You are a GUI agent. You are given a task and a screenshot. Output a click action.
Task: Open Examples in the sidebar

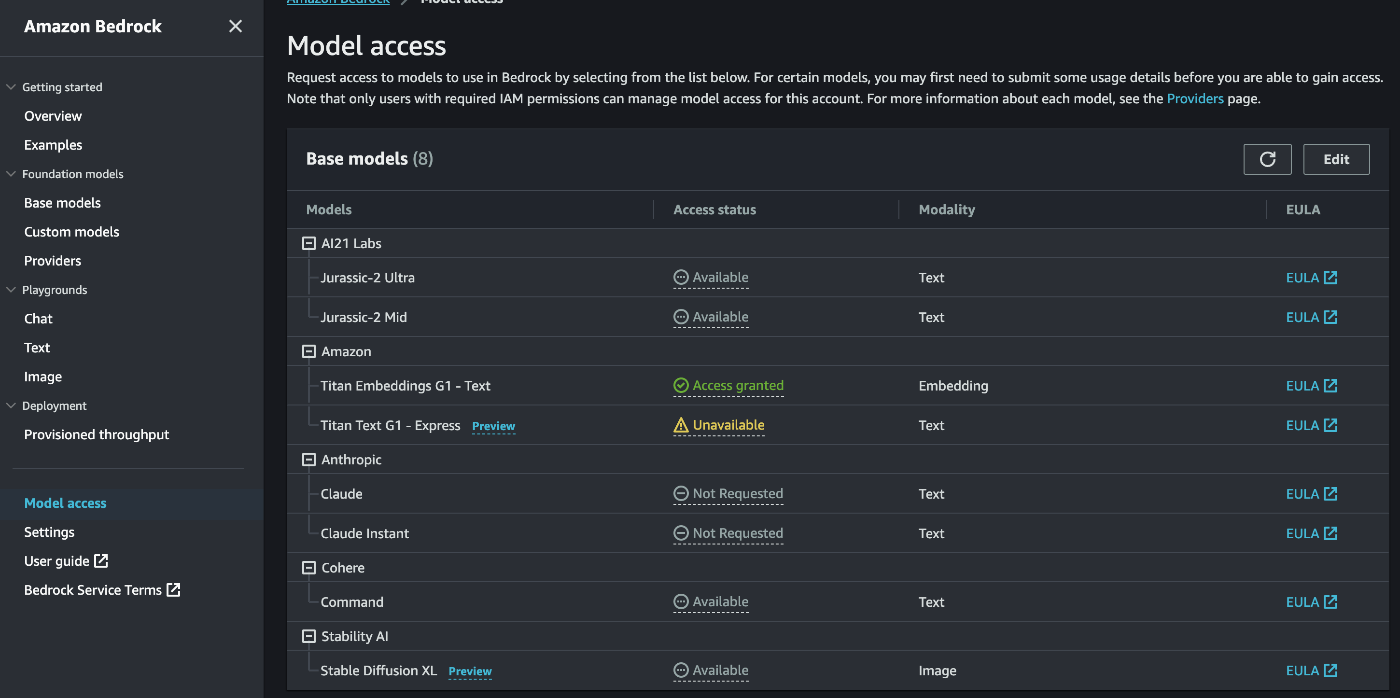click(x=53, y=145)
